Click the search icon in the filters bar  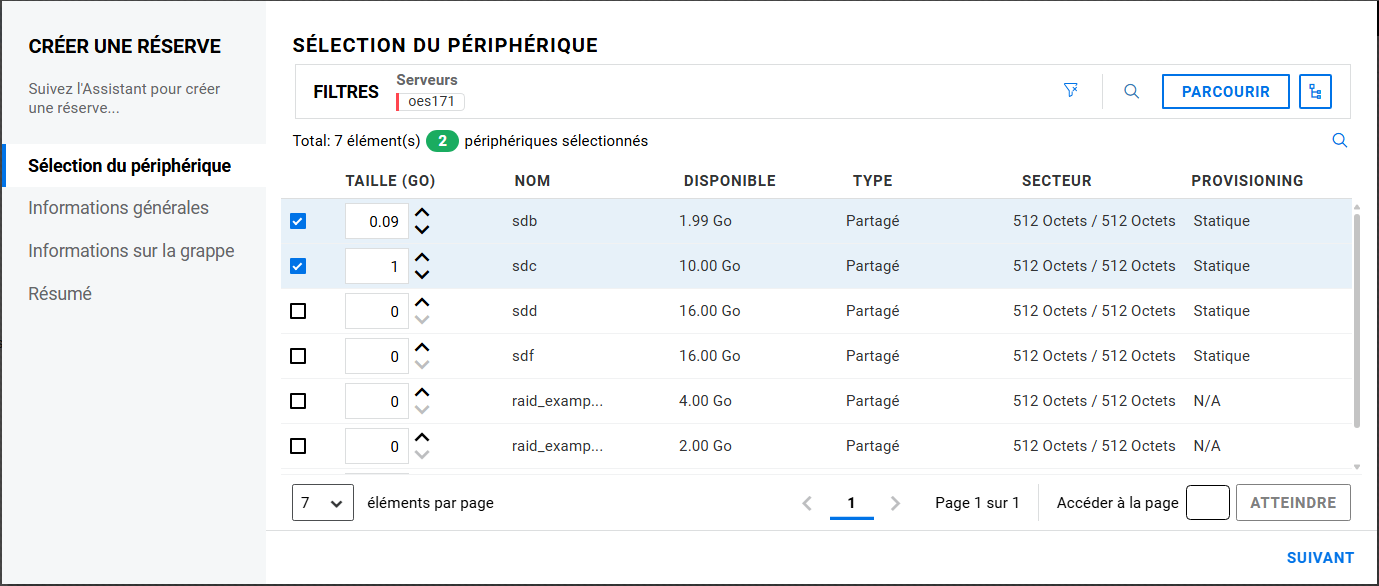[x=1131, y=91]
